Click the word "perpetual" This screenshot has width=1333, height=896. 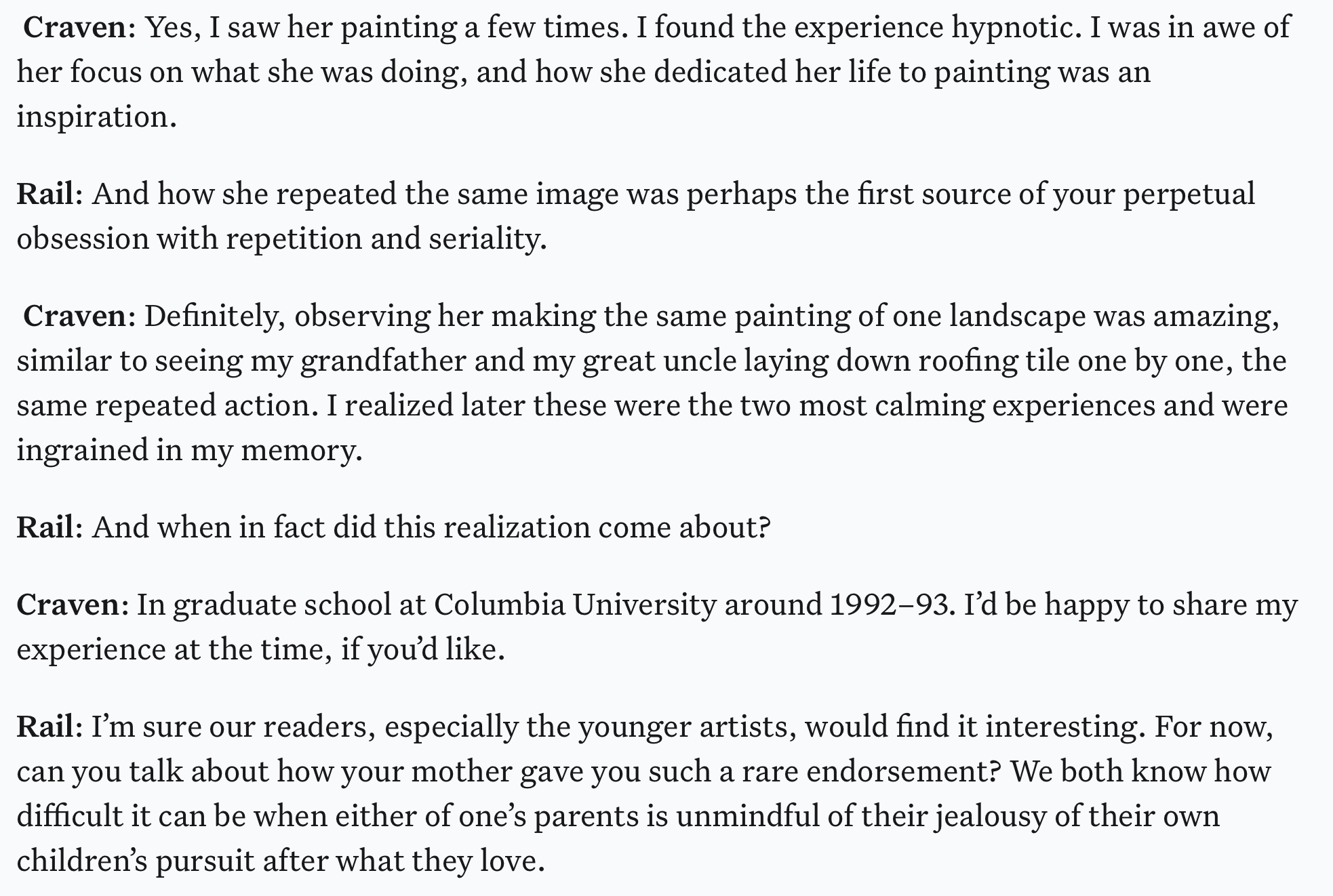(x=1189, y=195)
